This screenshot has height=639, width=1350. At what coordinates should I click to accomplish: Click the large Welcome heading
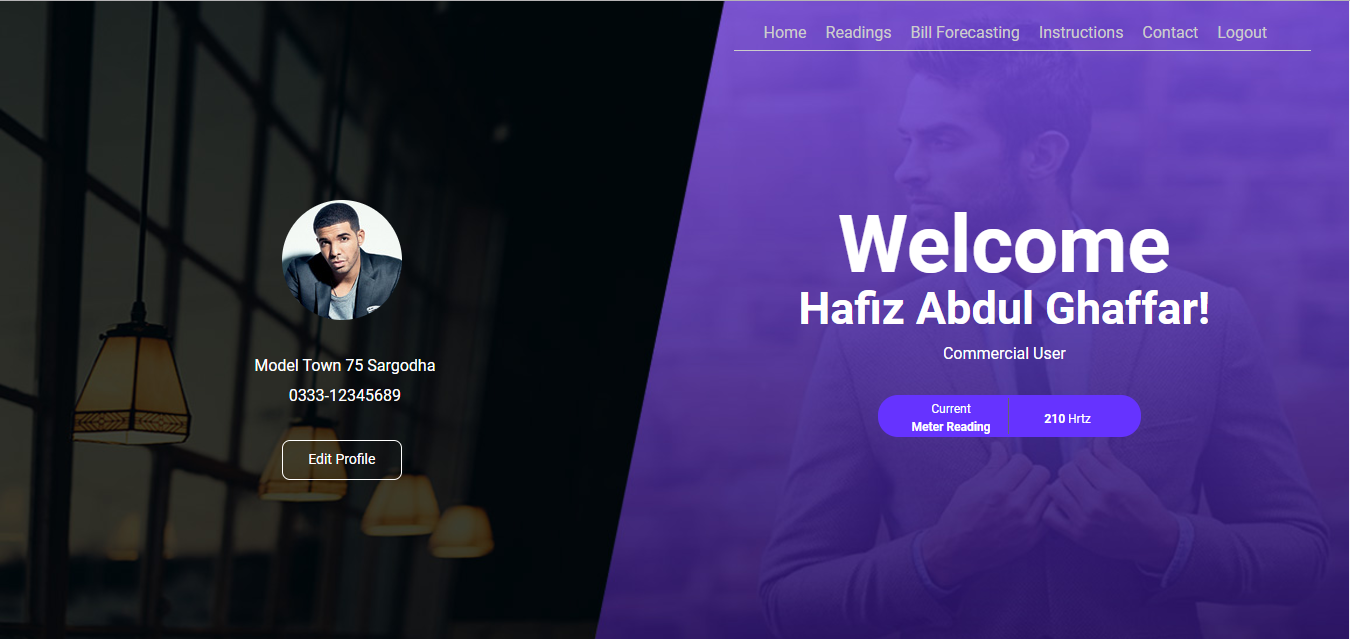pyautogui.click(x=1004, y=245)
